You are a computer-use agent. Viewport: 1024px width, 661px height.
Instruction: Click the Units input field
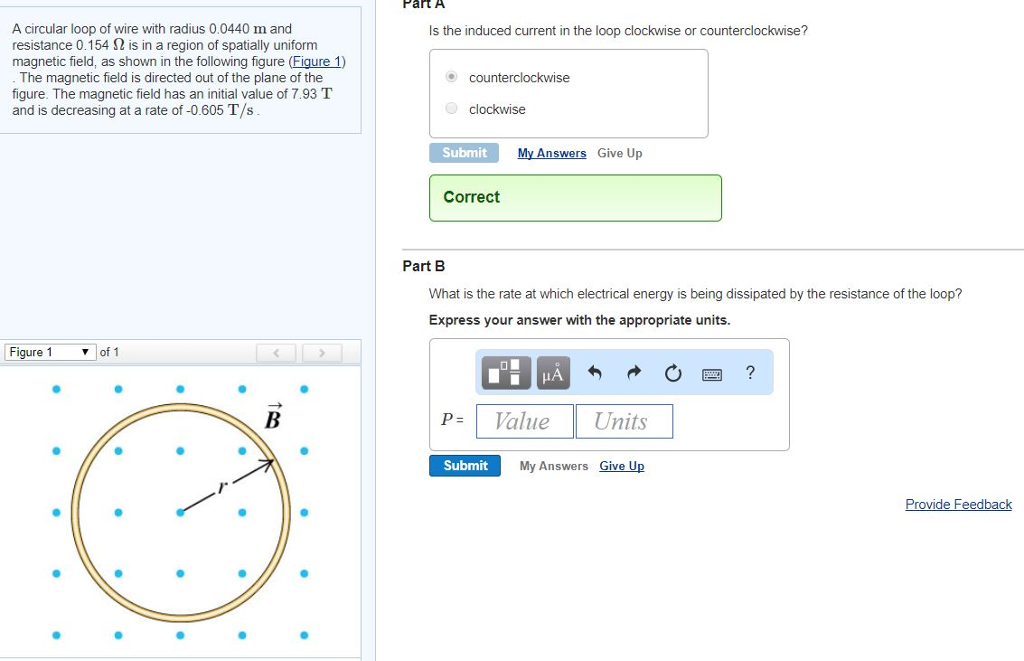click(624, 421)
